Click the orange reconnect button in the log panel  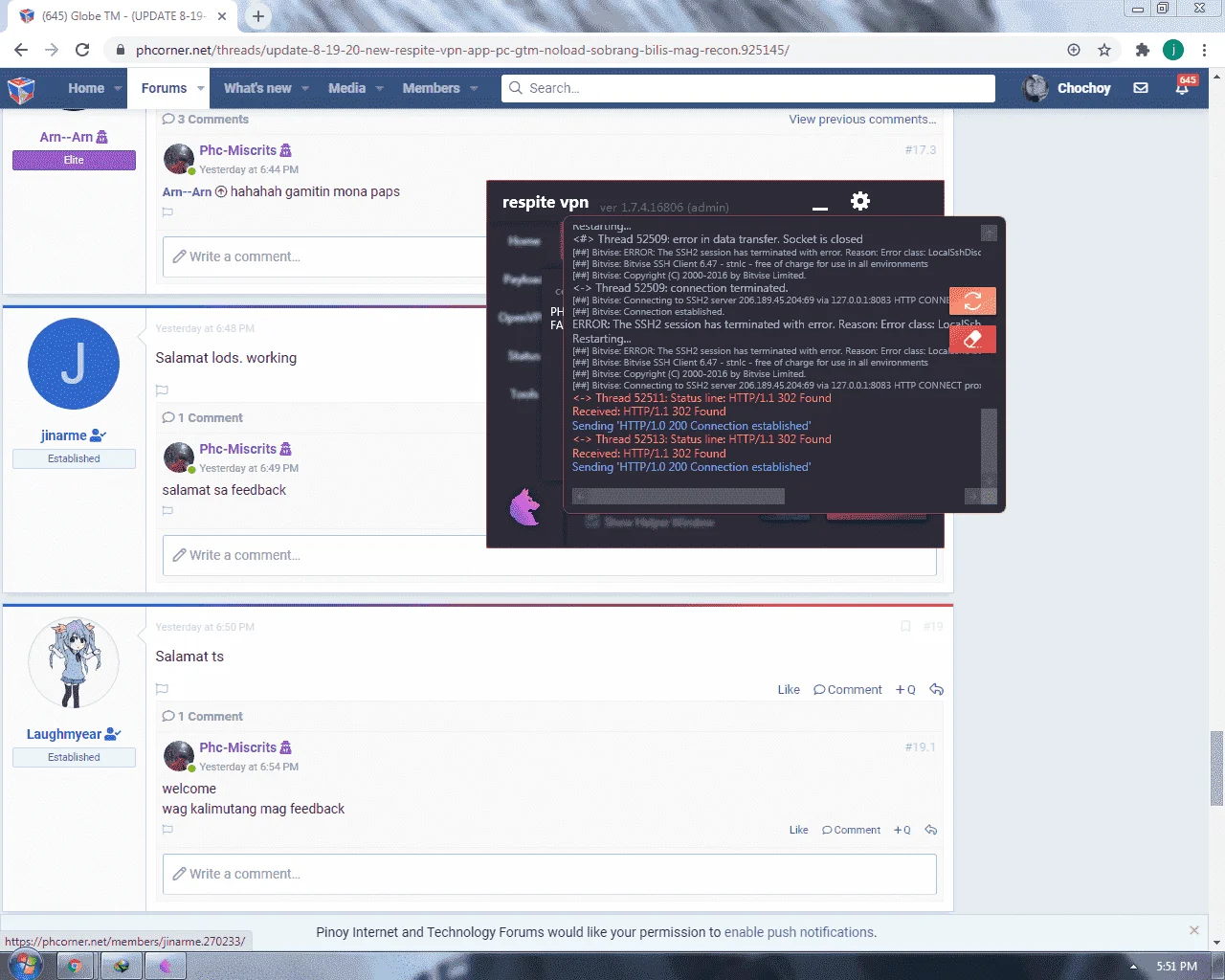972,301
